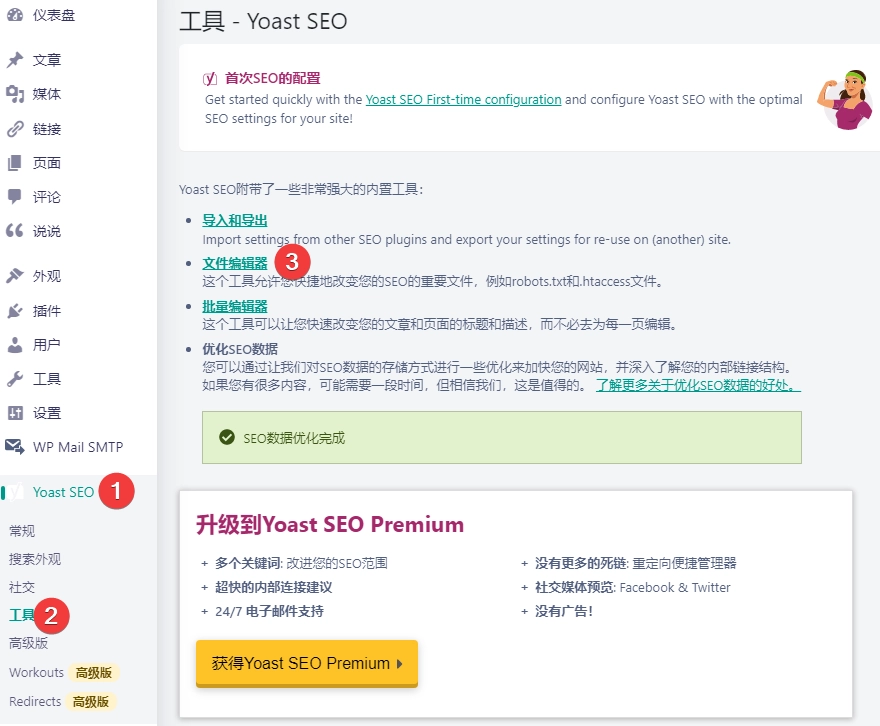
Task: Click the settings sliders icon beside 设置
Action: [x=15, y=413]
